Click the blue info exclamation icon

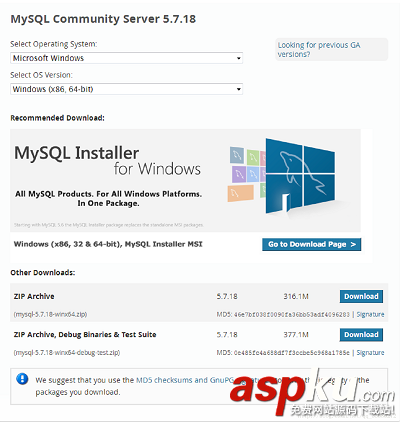click(22, 379)
